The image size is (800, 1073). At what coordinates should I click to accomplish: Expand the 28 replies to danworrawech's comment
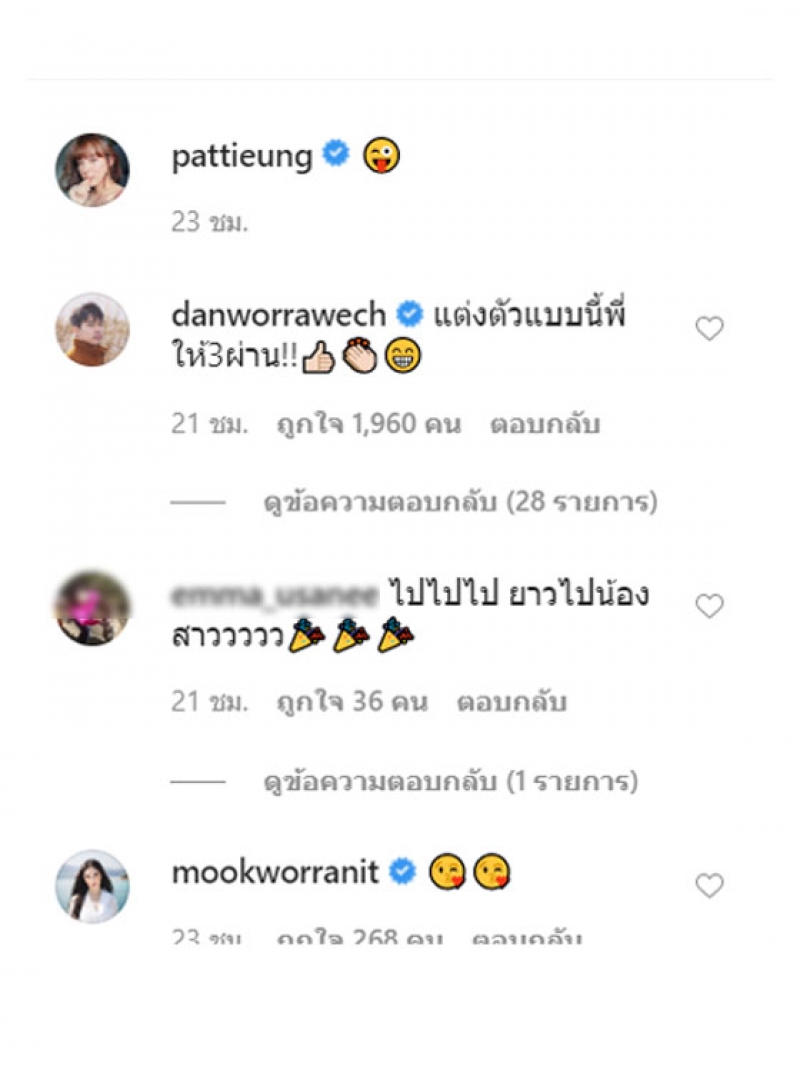[461, 502]
